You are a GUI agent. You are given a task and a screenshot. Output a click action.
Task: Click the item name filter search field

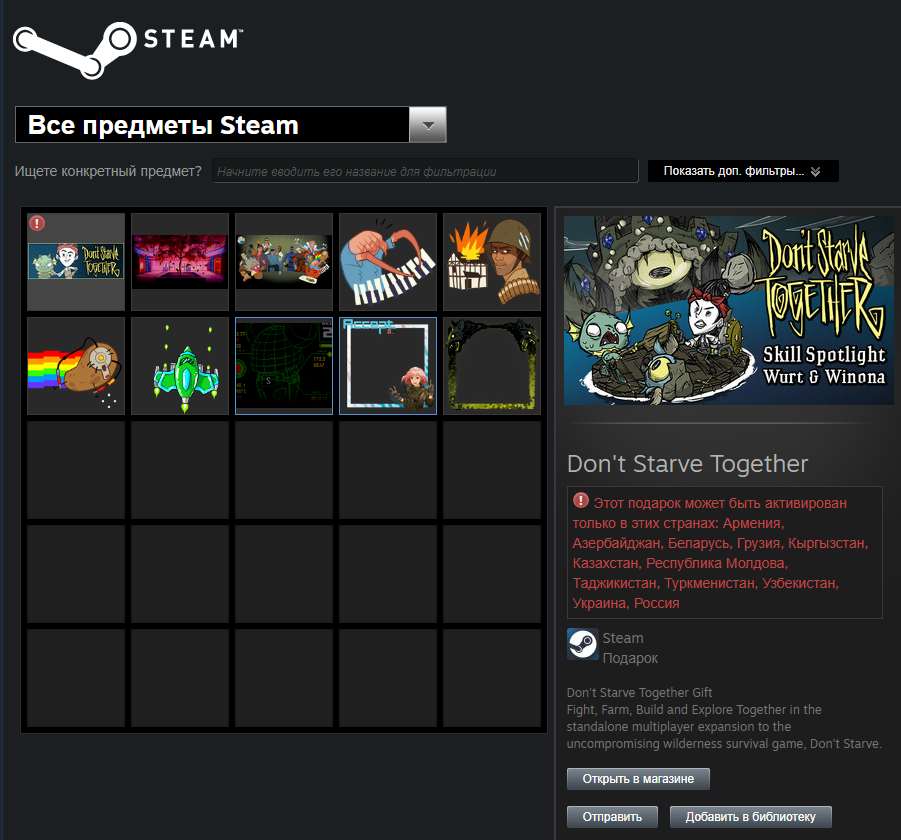pos(424,170)
